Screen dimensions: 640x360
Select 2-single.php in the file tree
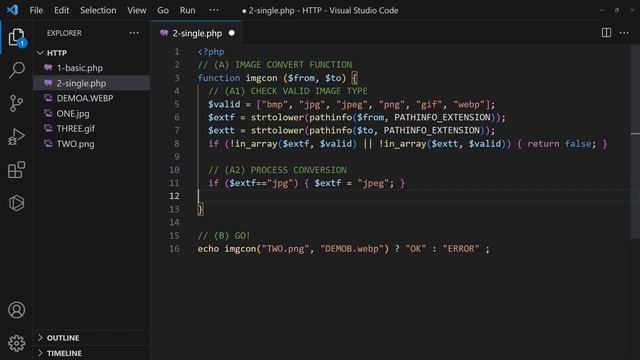click(x=81, y=83)
